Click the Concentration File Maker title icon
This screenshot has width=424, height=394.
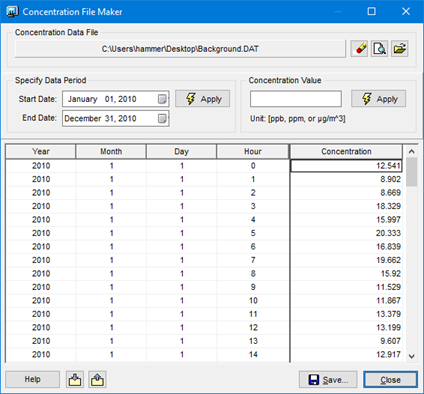coord(12,12)
